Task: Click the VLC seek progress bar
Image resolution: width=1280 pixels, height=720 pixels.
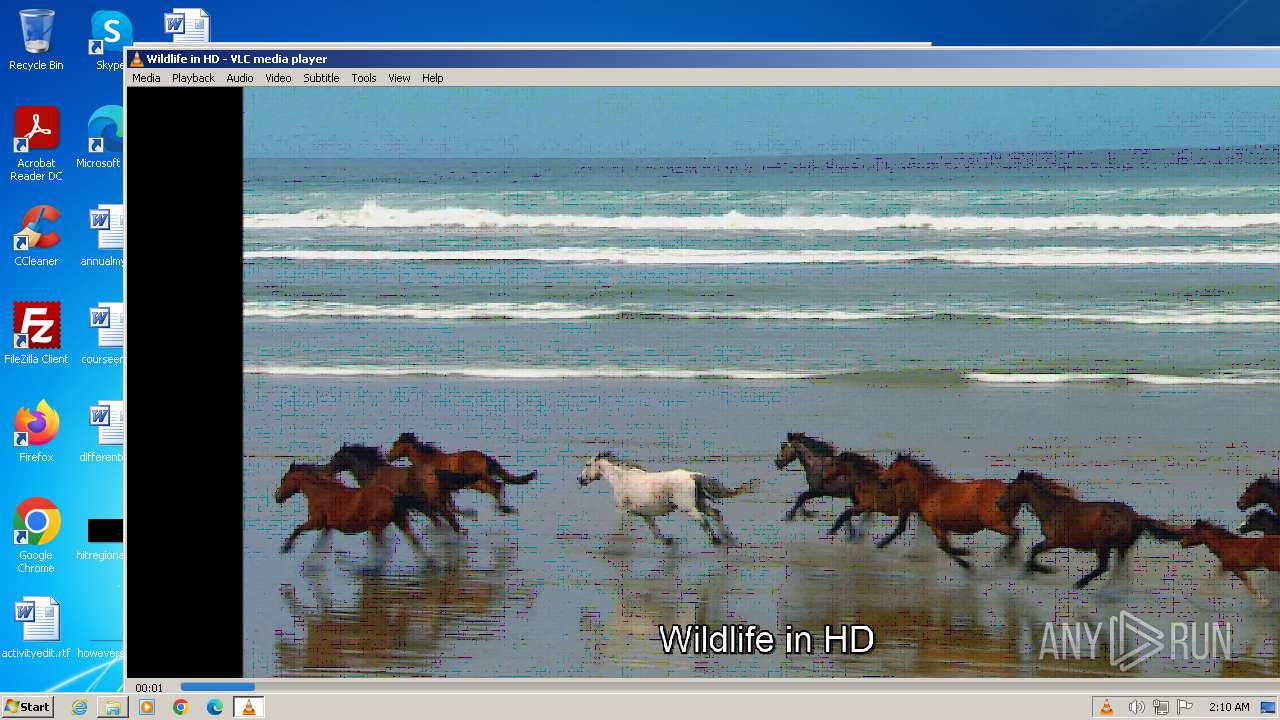Action: tap(728, 687)
